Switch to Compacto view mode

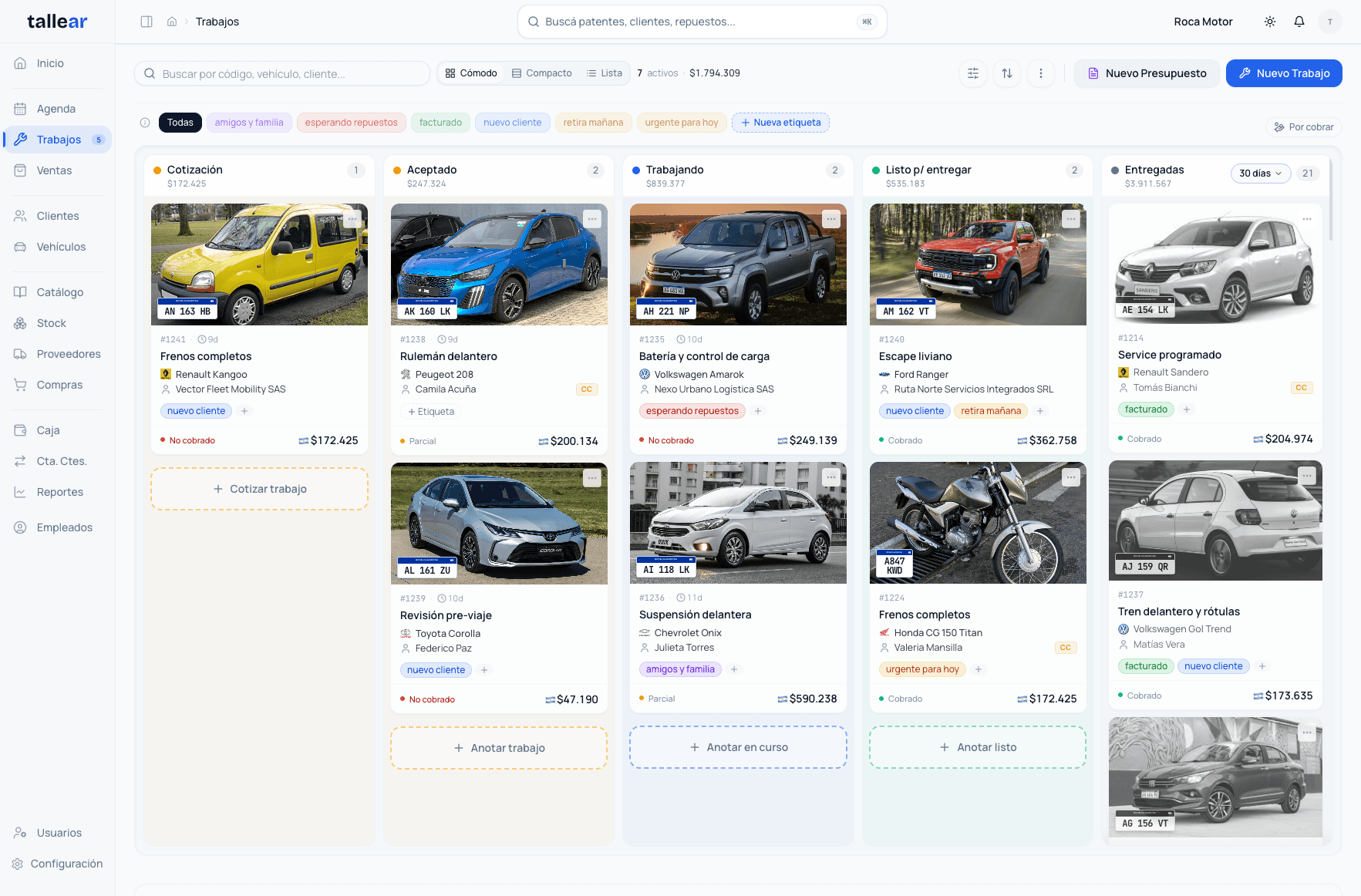pyautogui.click(x=542, y=73)
